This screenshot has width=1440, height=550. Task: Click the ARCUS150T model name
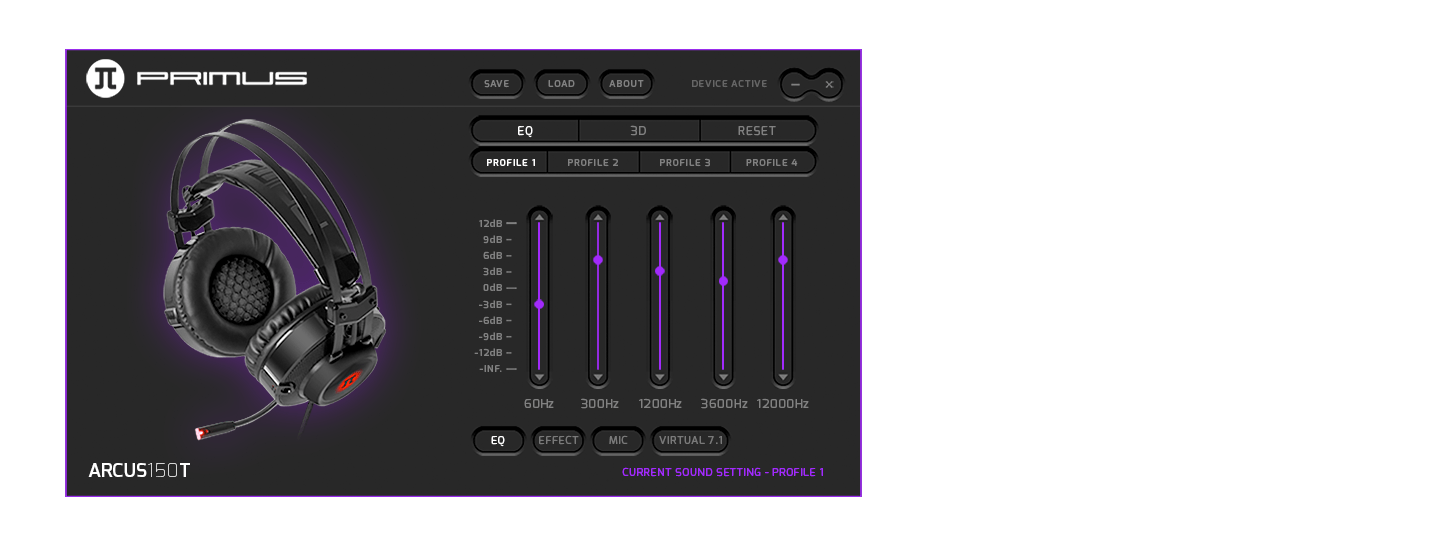coord(139,470)
